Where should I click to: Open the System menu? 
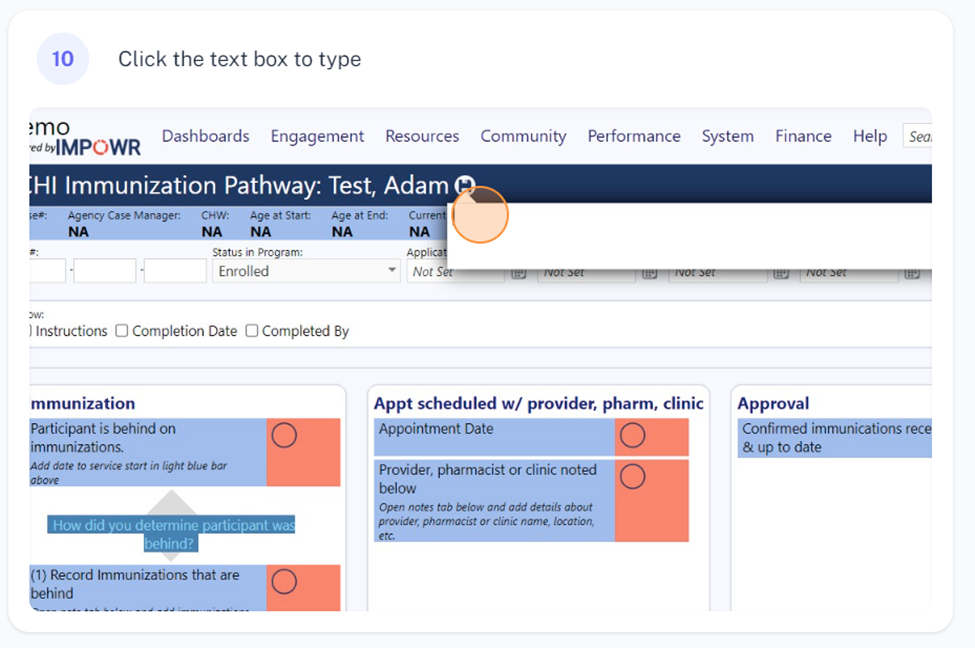728,136
